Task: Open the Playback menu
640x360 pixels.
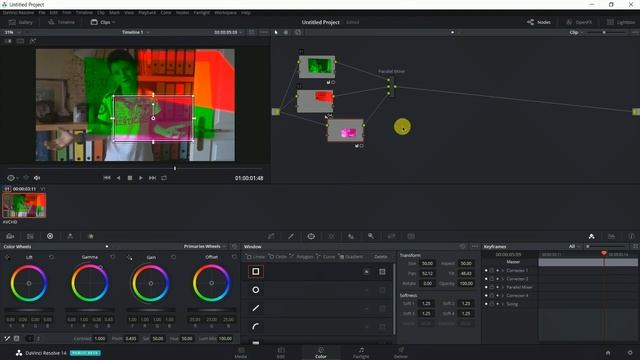Action: (147, 13)
